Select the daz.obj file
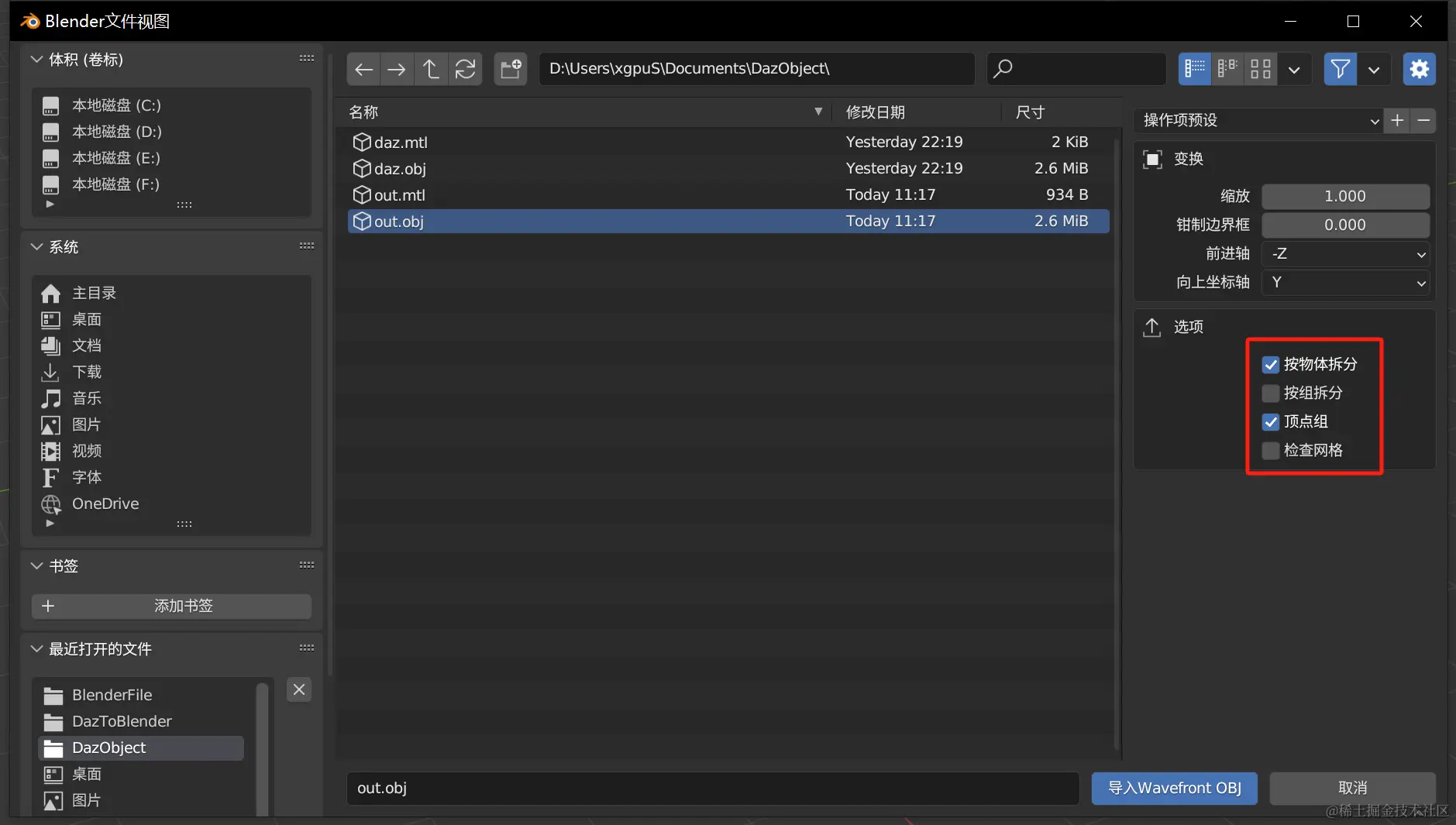This screenshot has width=1456, height=825. [728, 168]
